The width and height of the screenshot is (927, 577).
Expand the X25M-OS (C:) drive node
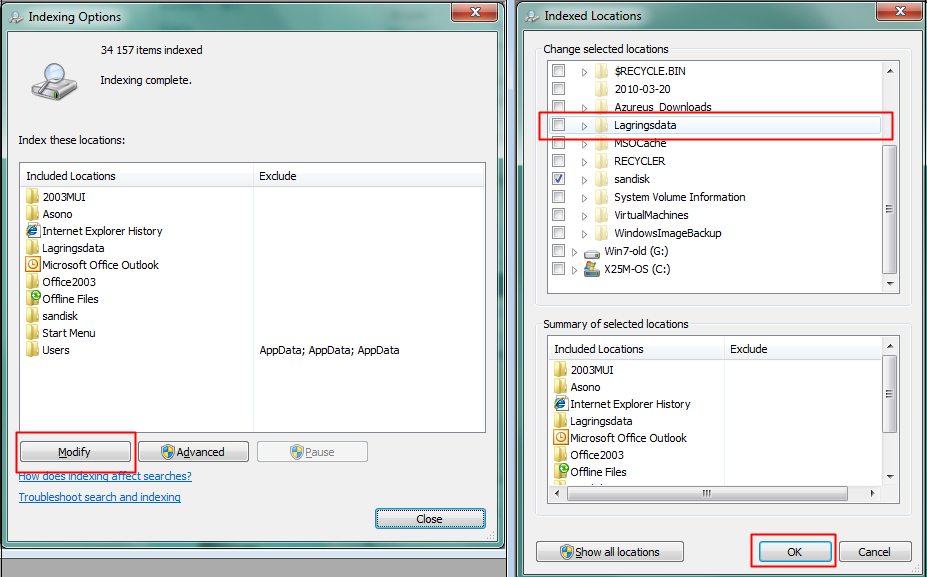click(x=574, y=270)
